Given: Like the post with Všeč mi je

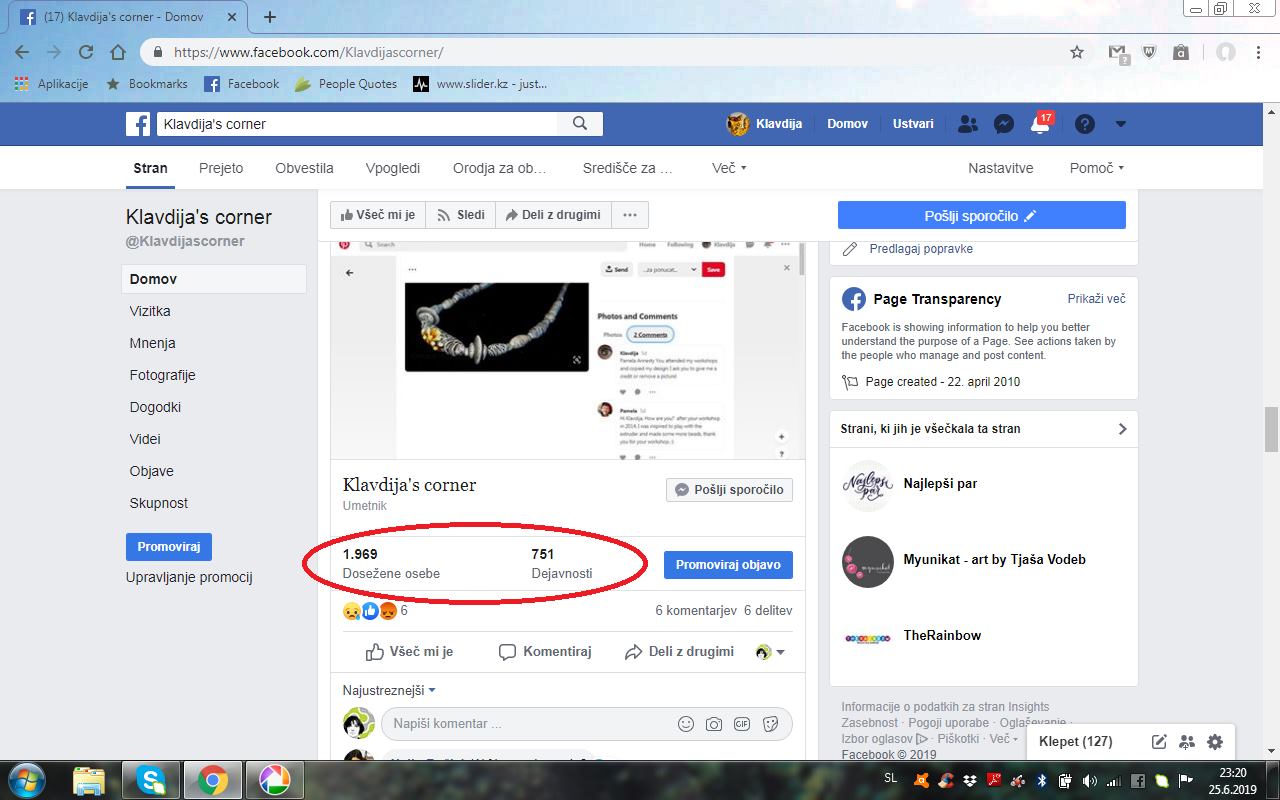Looking at the screenshot, I should (x=410, y=652).
